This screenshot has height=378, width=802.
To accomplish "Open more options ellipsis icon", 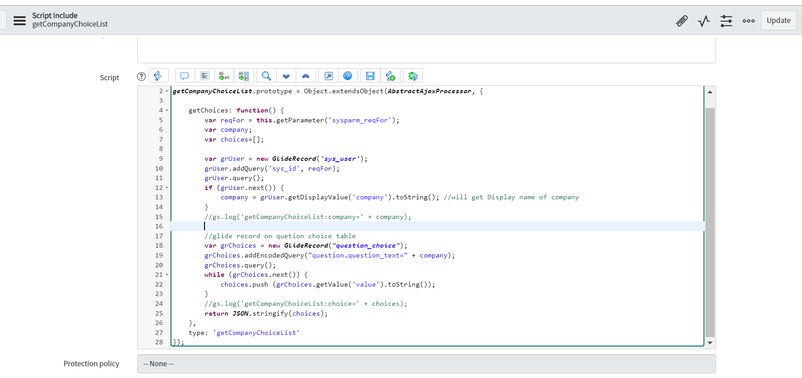I will click(748, 21).
